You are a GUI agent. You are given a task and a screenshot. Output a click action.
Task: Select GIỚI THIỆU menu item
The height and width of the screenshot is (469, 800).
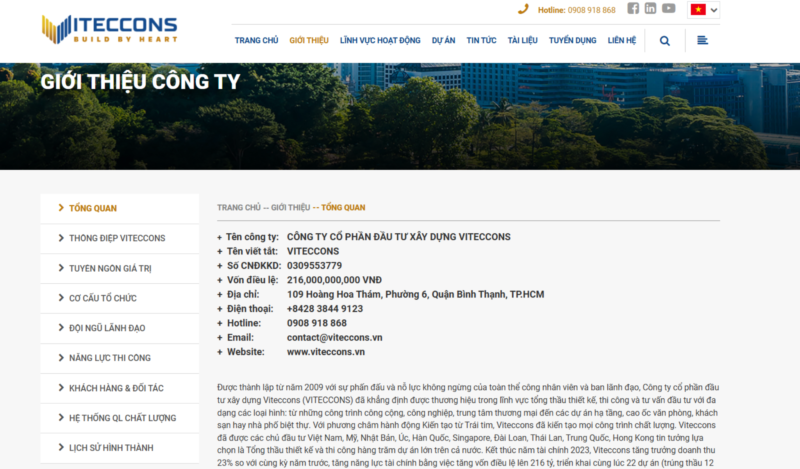pyautogui.click(x=309, y=40)
